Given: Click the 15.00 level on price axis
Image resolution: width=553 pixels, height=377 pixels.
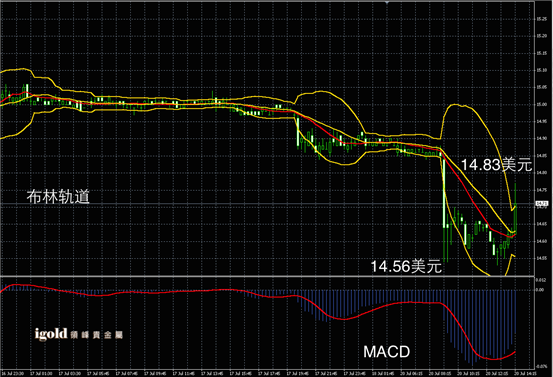Looking at the screenshot, I should point(542,104).
